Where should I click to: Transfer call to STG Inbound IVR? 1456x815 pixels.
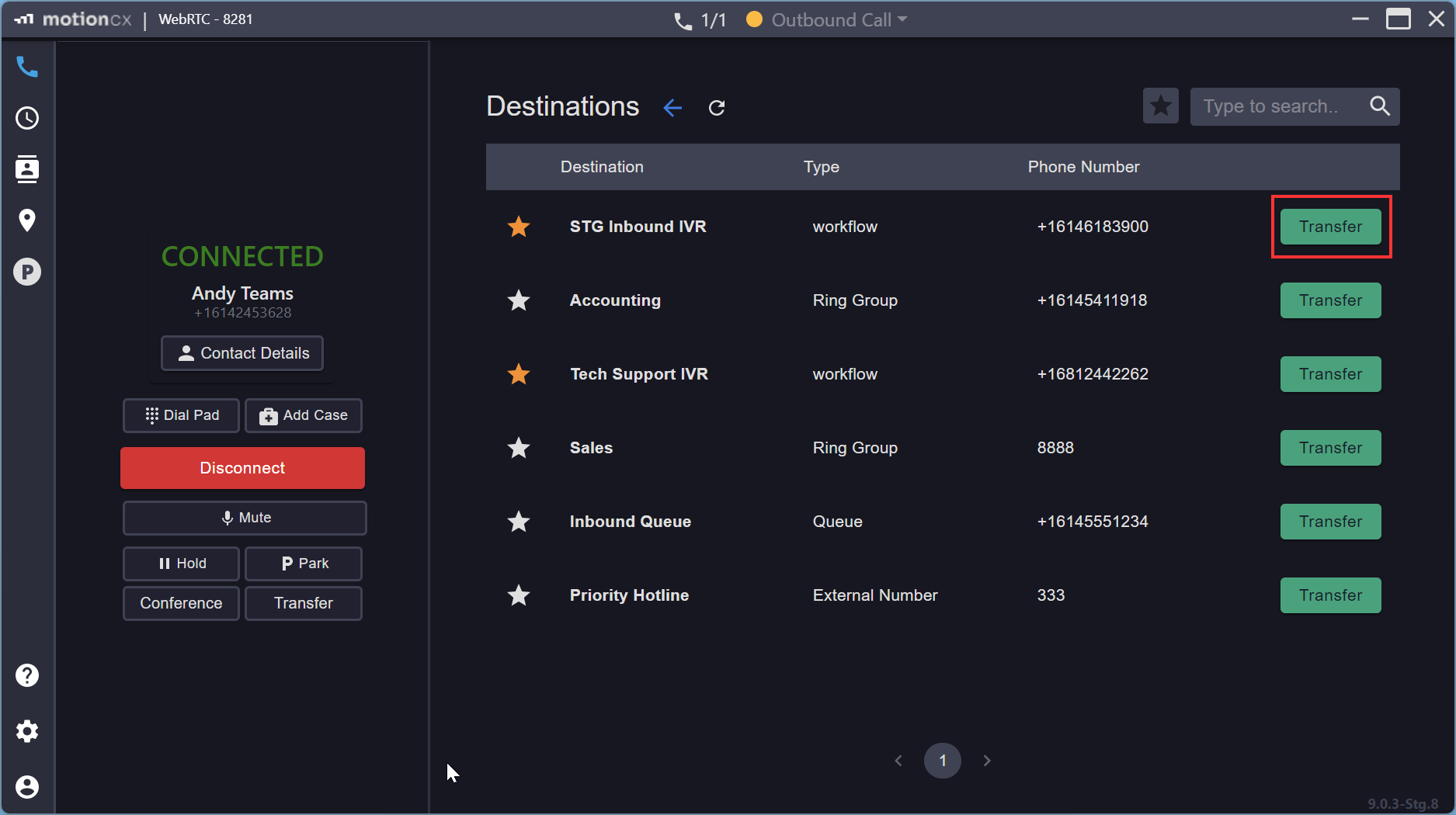click(1330, 227)
